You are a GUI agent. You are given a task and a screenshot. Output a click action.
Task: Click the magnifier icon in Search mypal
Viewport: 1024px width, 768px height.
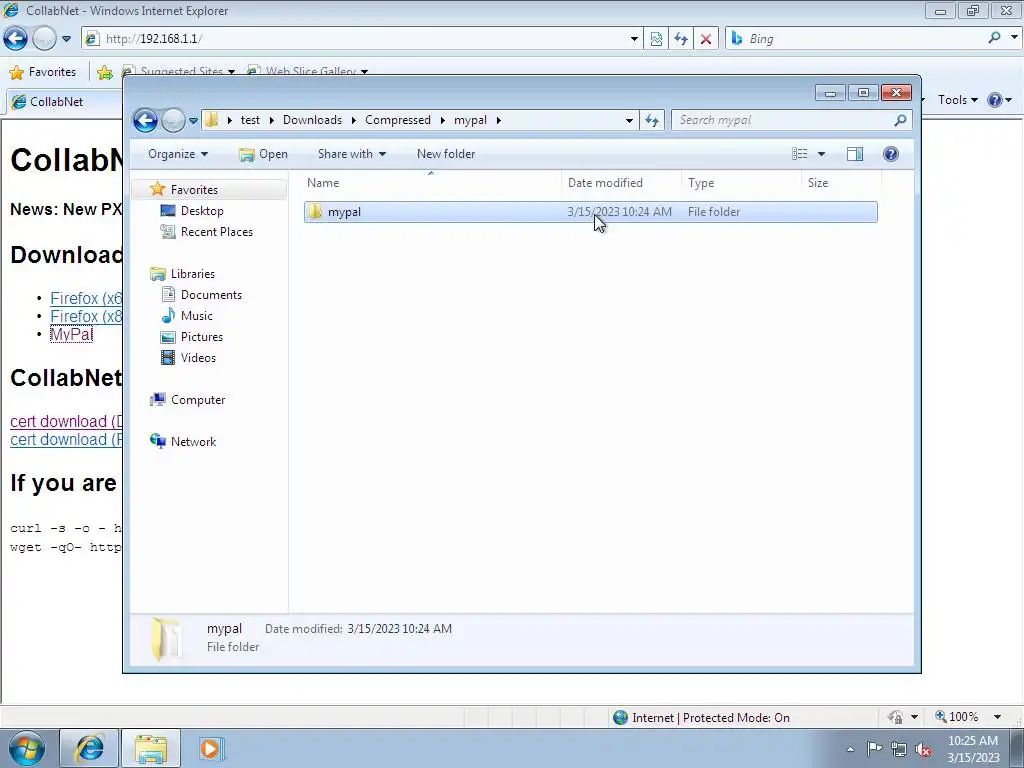(x=901, y=120)
